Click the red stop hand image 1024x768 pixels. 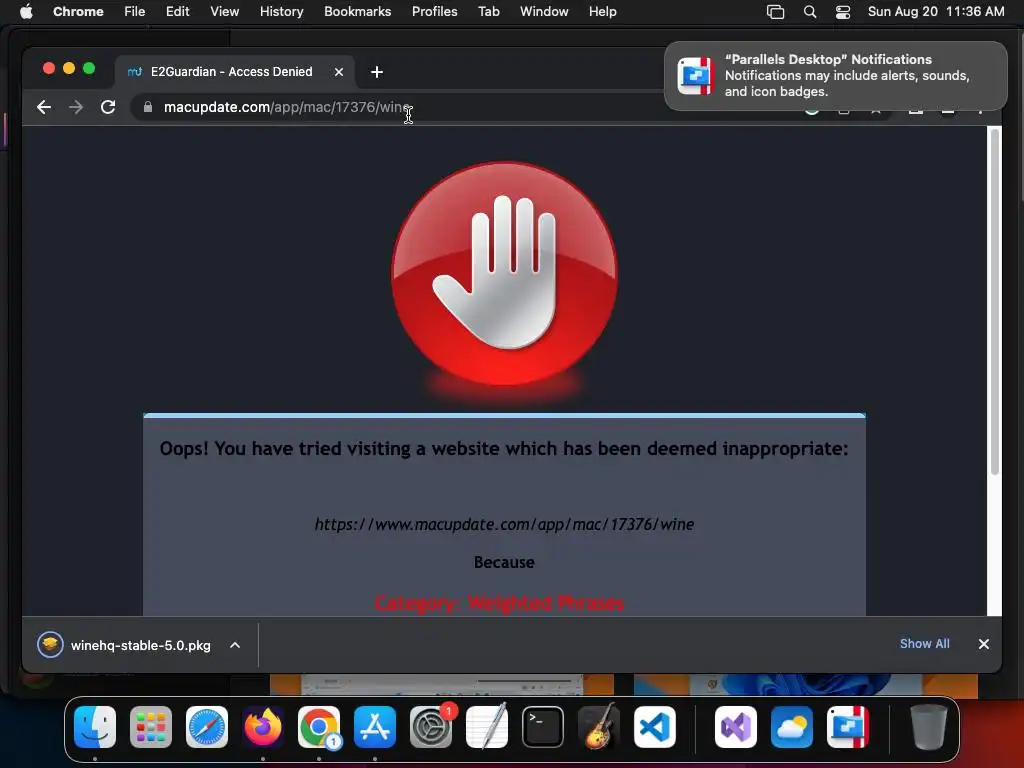(x=504, y=274)
